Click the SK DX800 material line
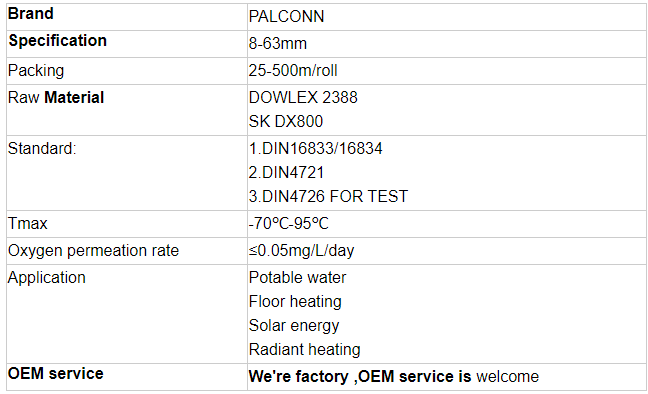Viewport: 648px width, 394px height. pyautogui.click(x=286, y=122)
